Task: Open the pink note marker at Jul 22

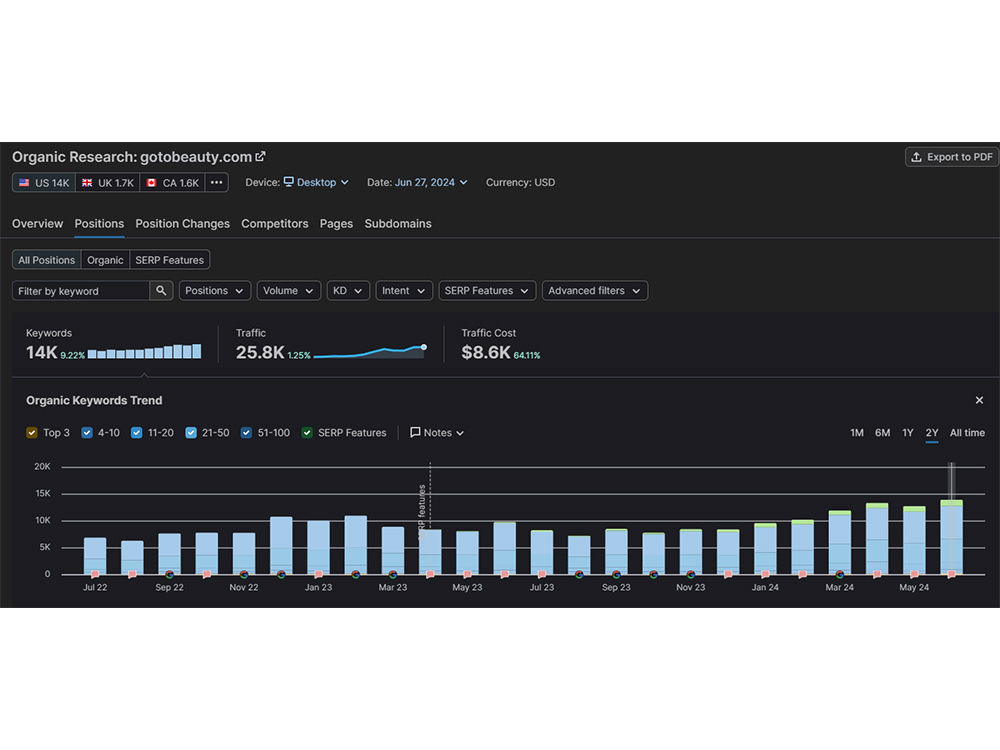Action: 95,574
